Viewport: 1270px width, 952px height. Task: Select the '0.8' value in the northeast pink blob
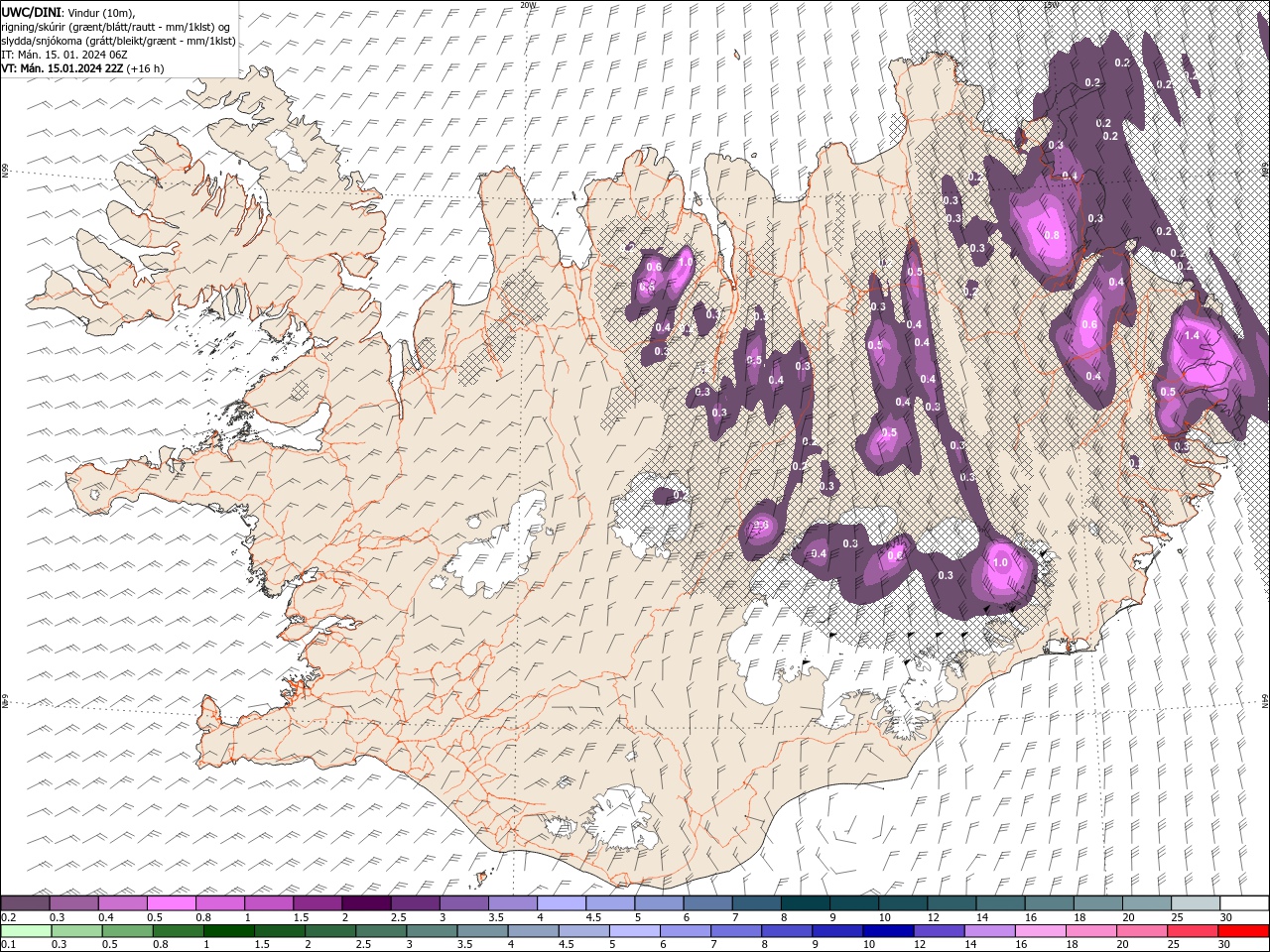1053,235
